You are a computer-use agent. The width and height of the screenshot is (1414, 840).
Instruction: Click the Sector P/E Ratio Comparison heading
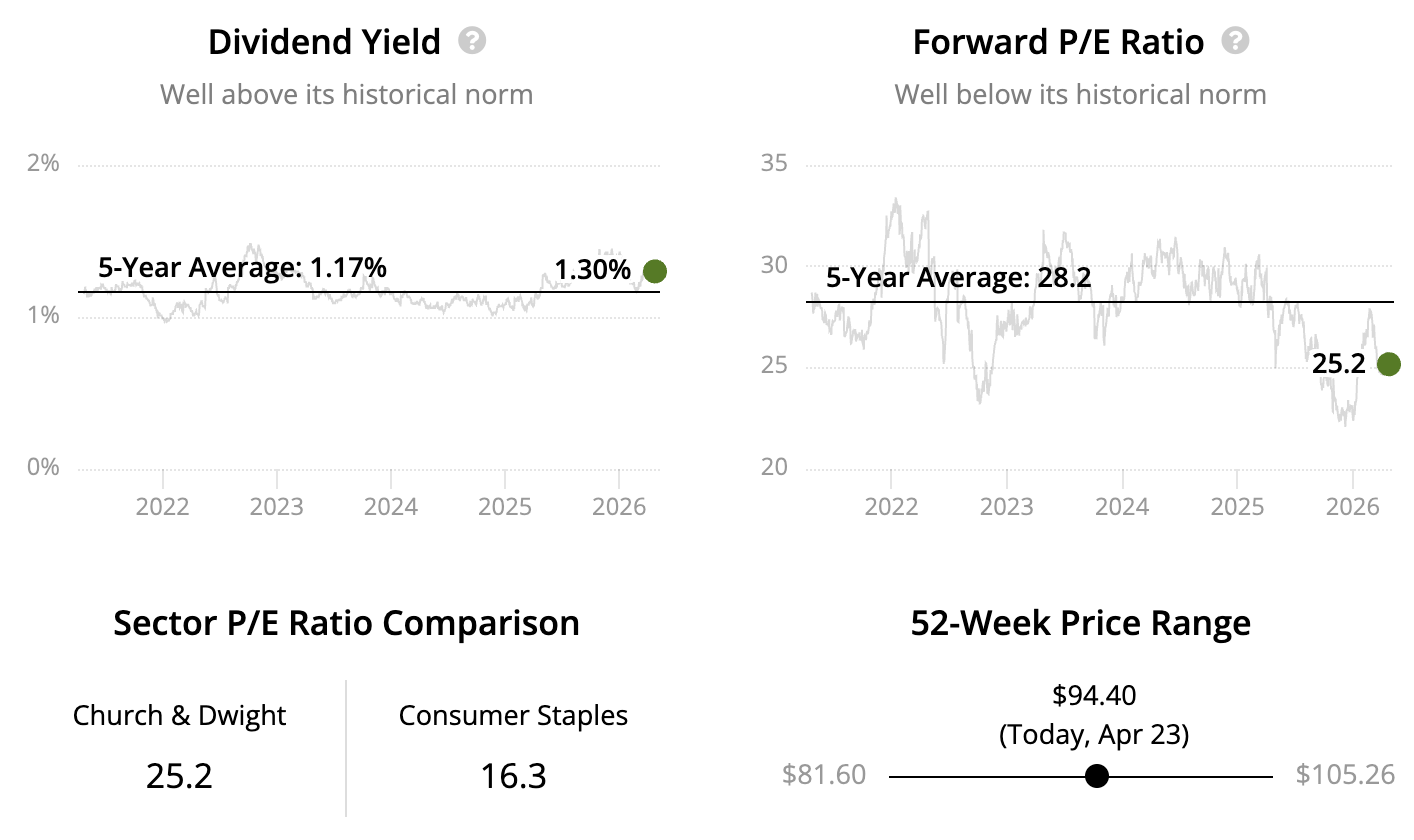pyautogui.click(x=346, y=623)
